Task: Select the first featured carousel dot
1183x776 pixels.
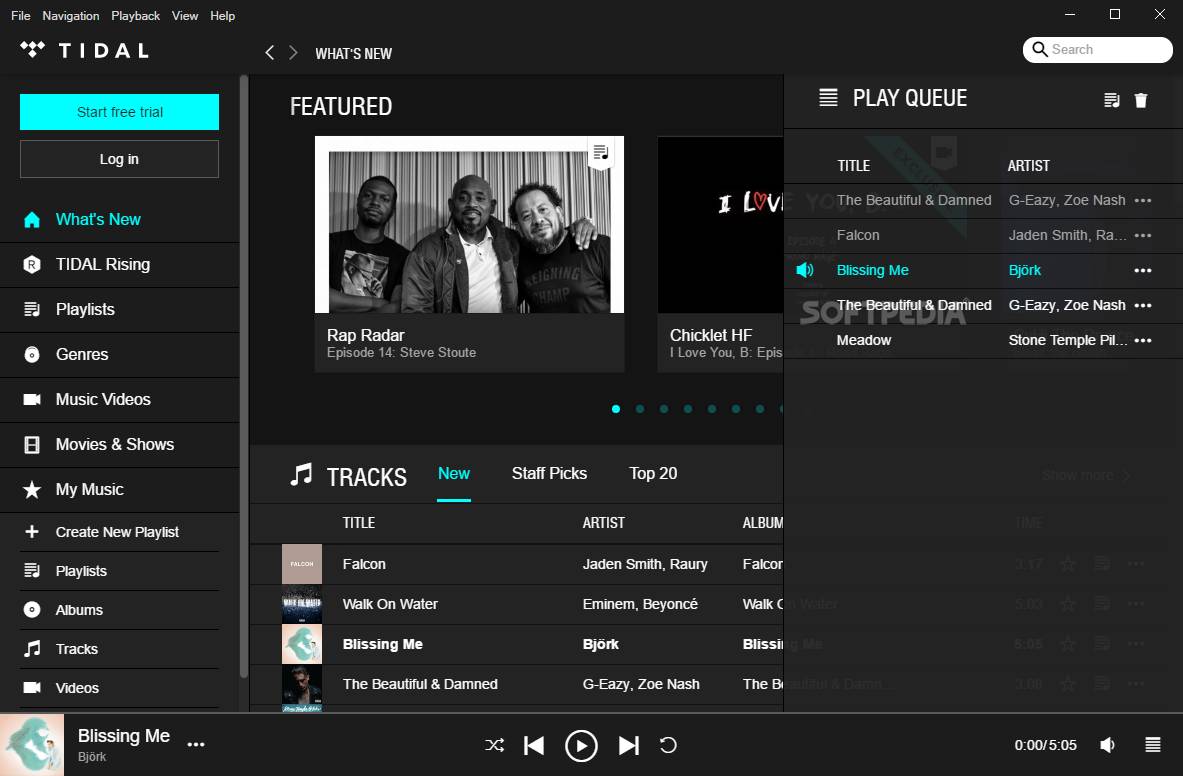Action: click(616, 409)
